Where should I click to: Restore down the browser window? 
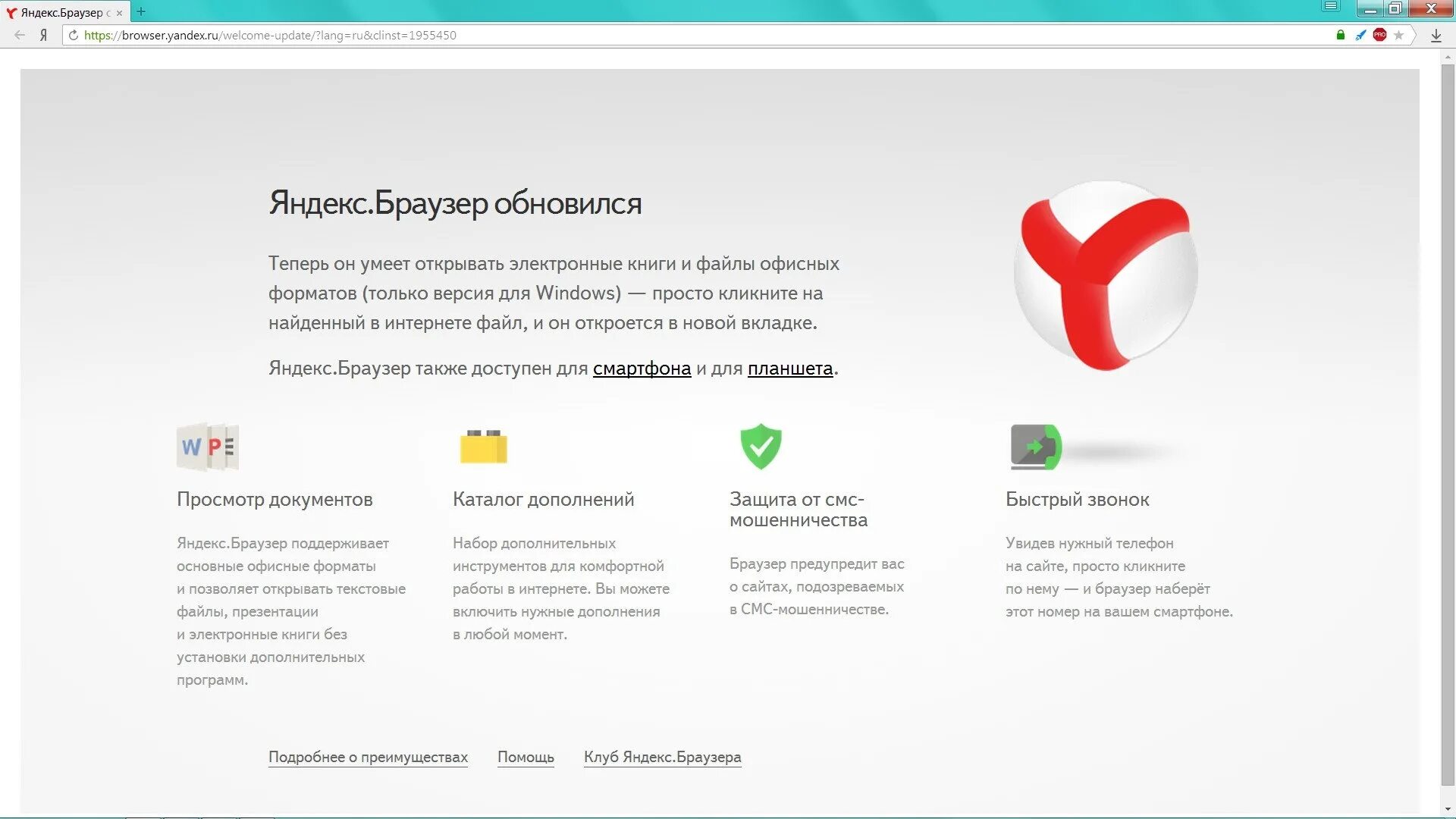[1395, 8]
